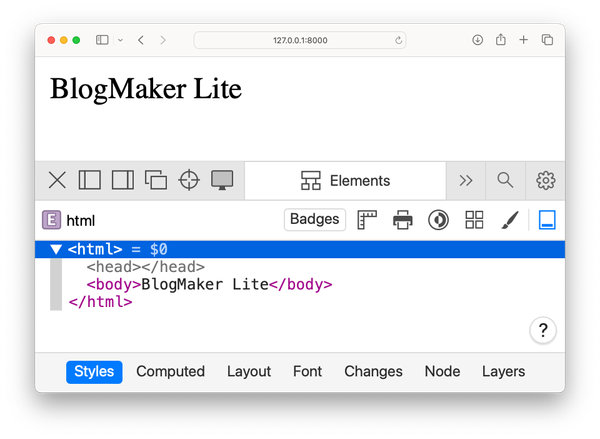This screenshot has width=600, height=439.
Task: Open device settings monitor icon
Action: point(222,180)
